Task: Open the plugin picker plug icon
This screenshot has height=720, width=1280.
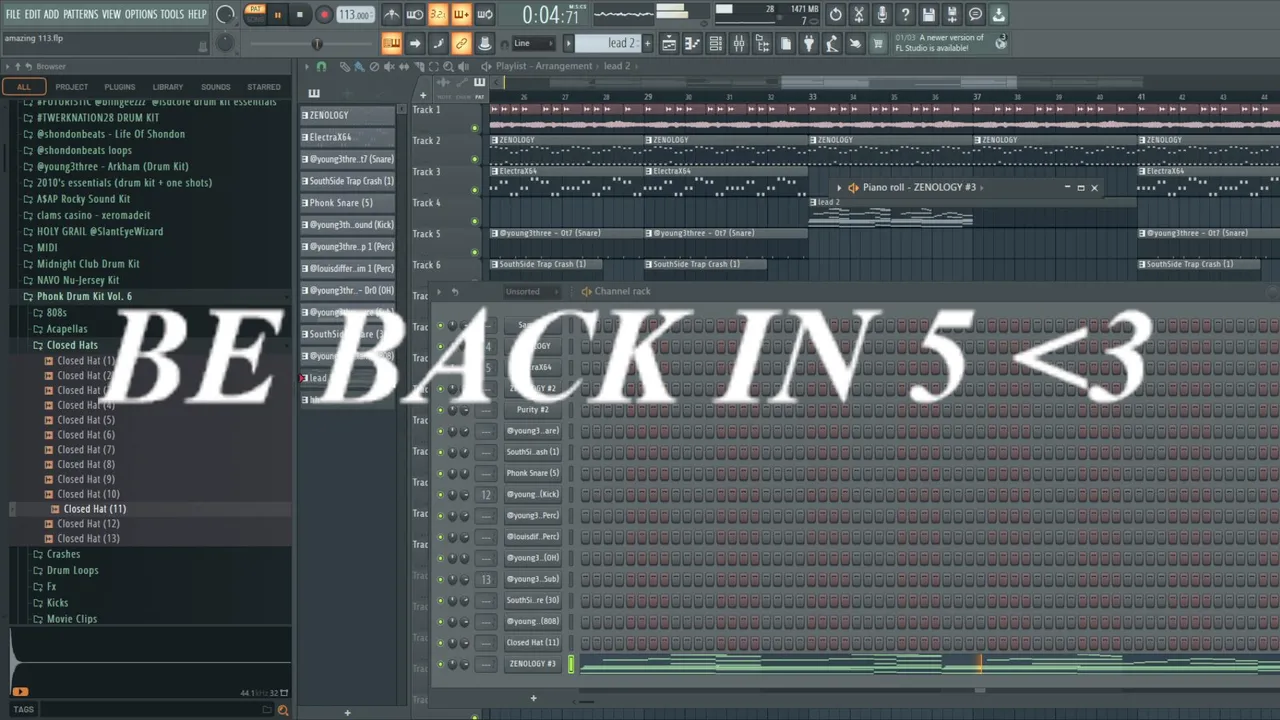Action: pos(809,43)
